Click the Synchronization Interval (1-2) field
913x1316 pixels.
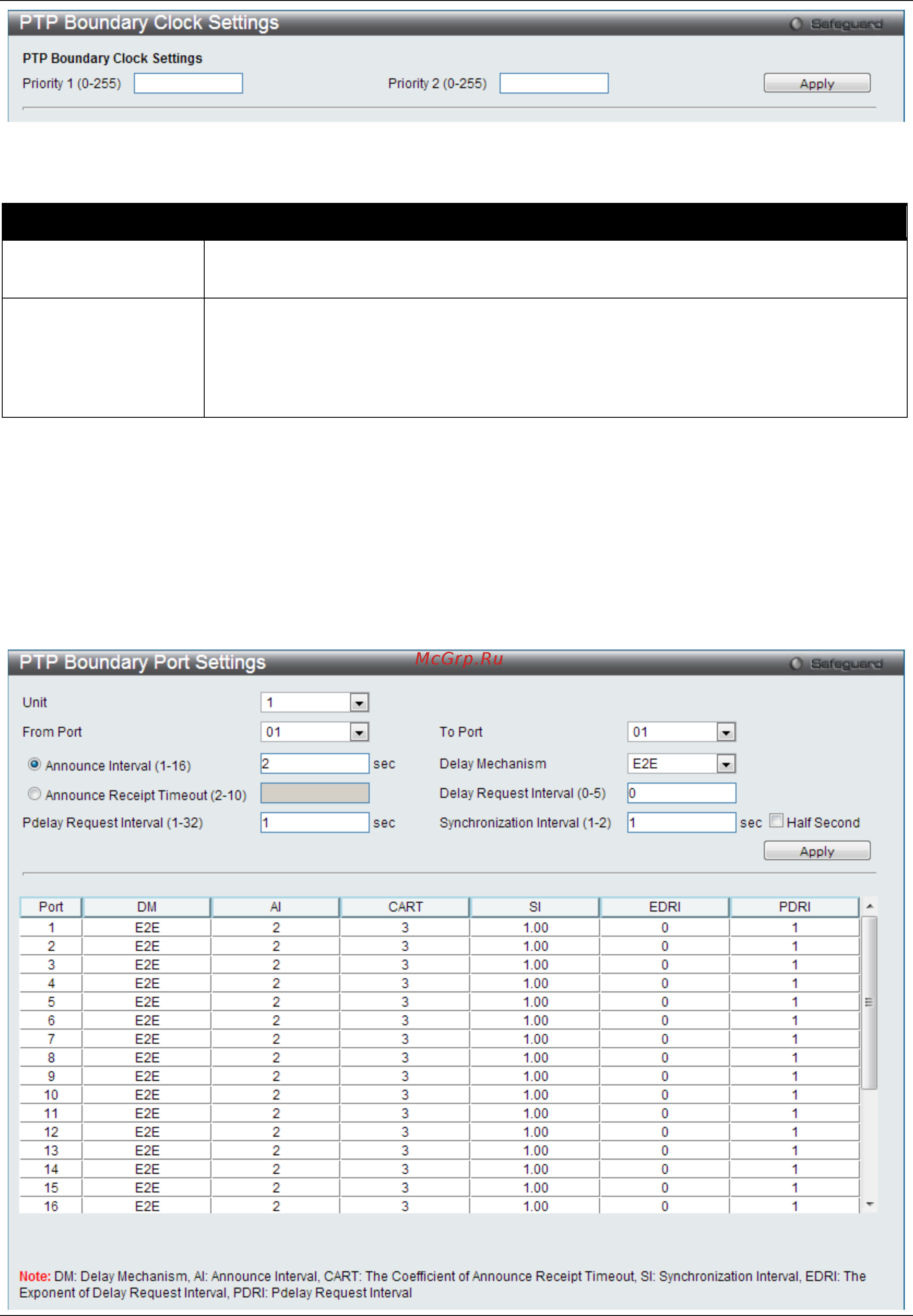pyautogui.click(x=681, y=823)
